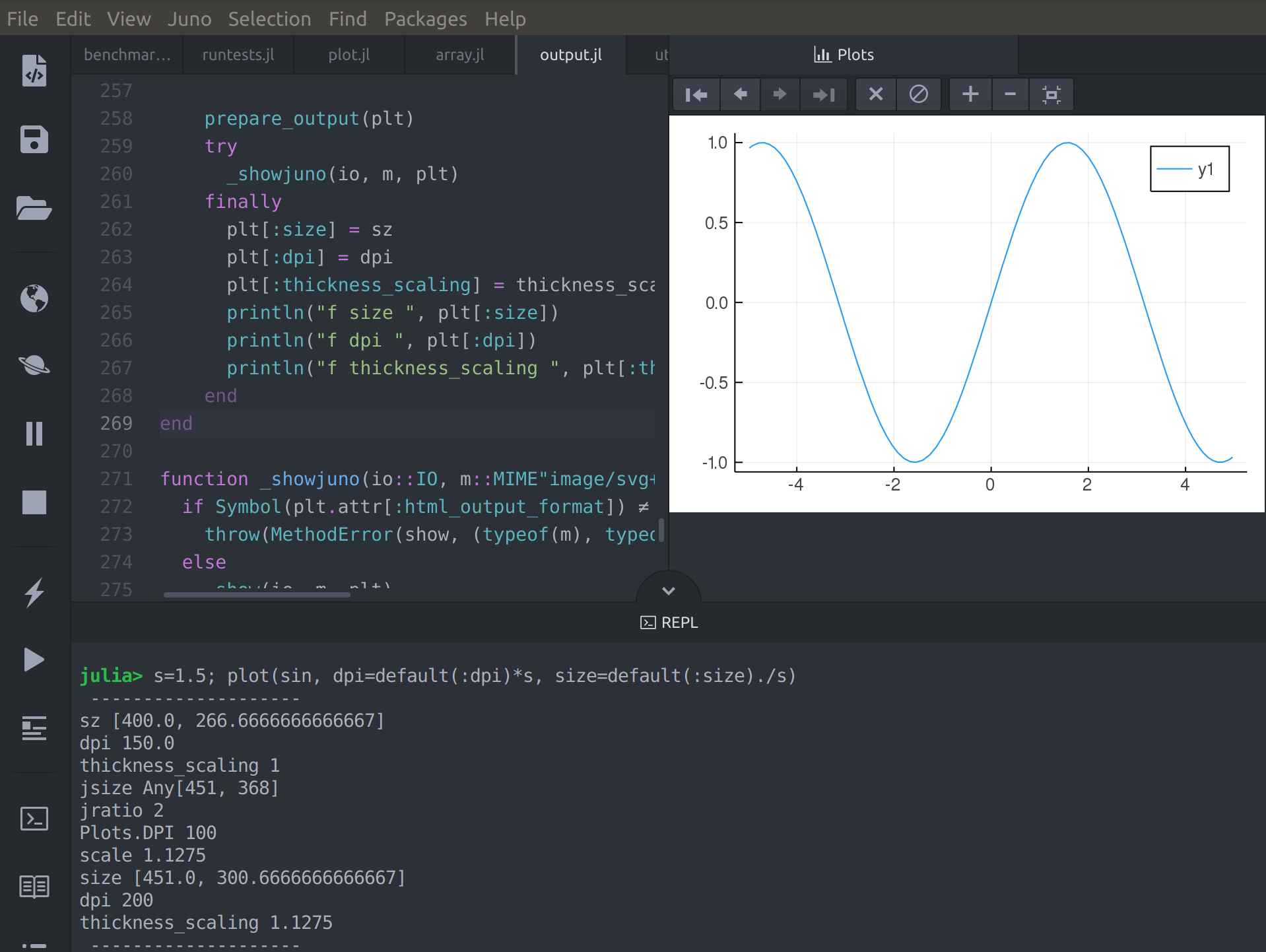
Task: Click the REPL label button
Action: pos(669,622)
